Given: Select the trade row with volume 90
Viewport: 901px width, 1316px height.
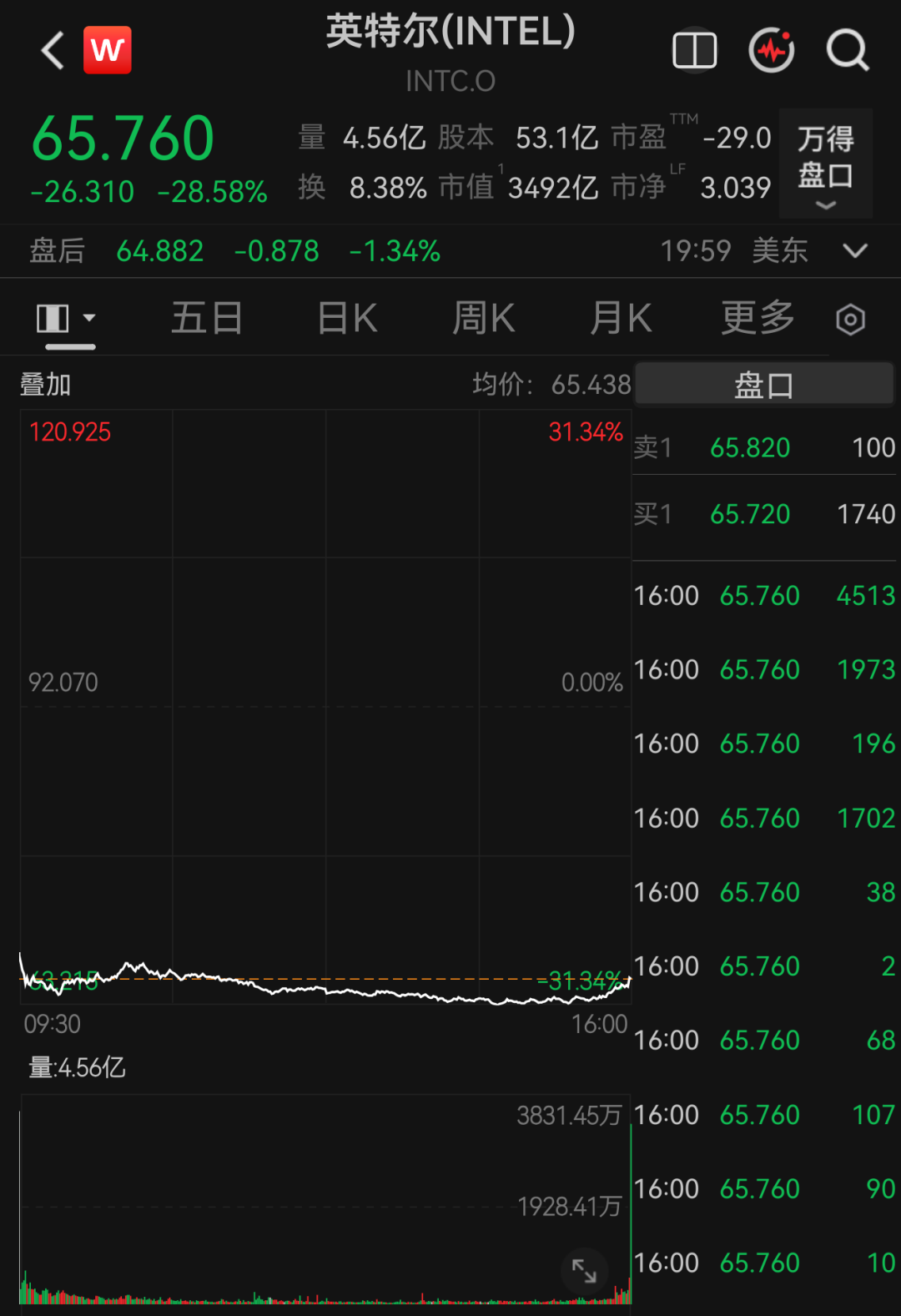Looking at the screenshot, I should coord(764,1189).
